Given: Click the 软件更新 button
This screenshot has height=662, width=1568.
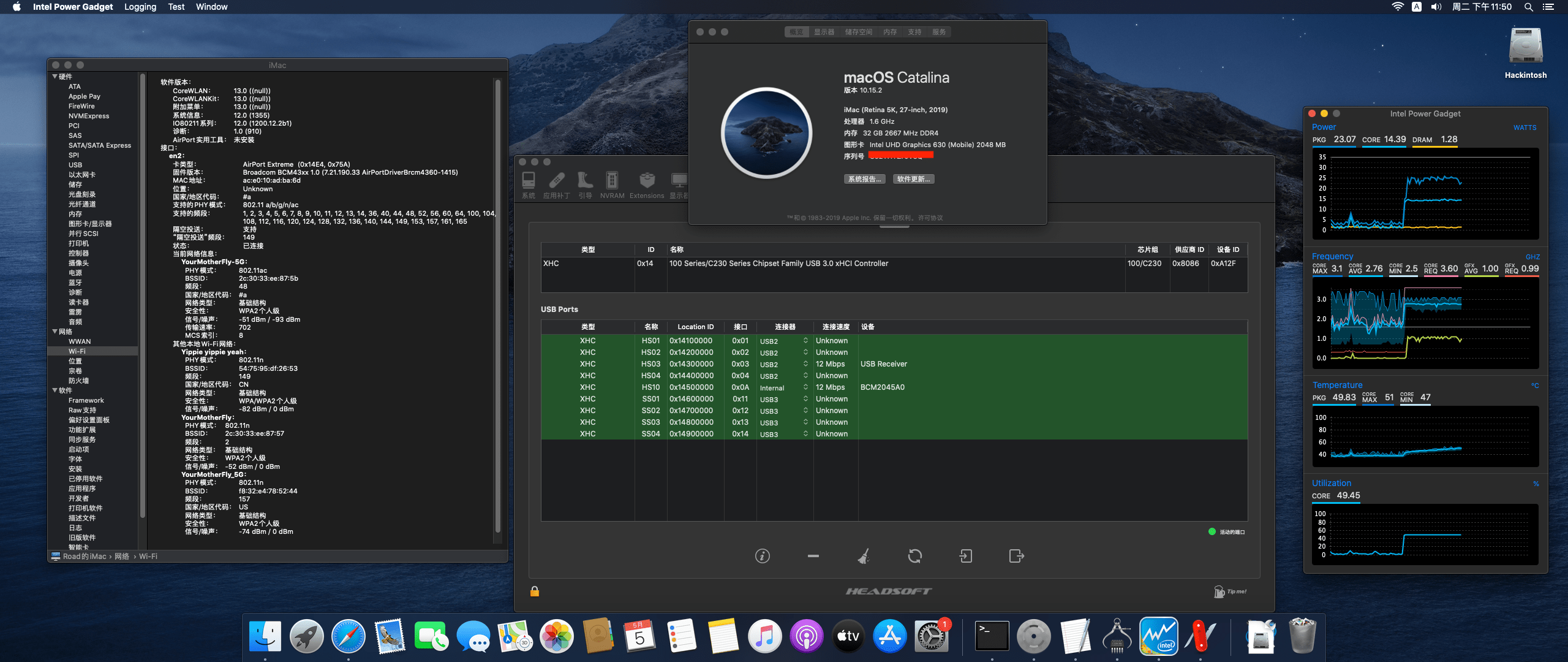Looking at the screenshot, I should (x=913, y=179).
